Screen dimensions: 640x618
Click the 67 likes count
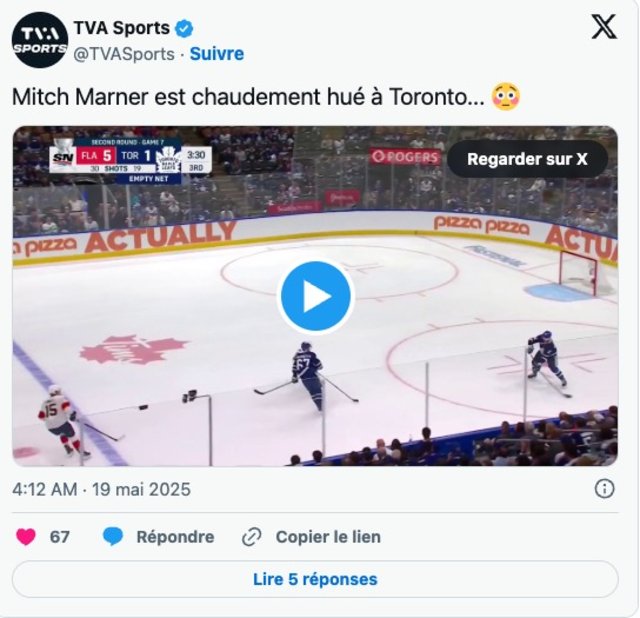(x=60, y=537)
